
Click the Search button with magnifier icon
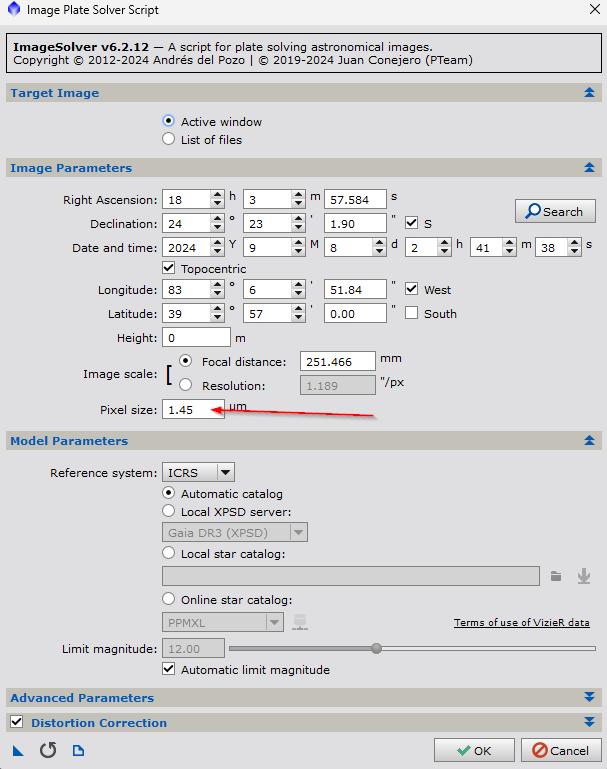tap(555, 211)
